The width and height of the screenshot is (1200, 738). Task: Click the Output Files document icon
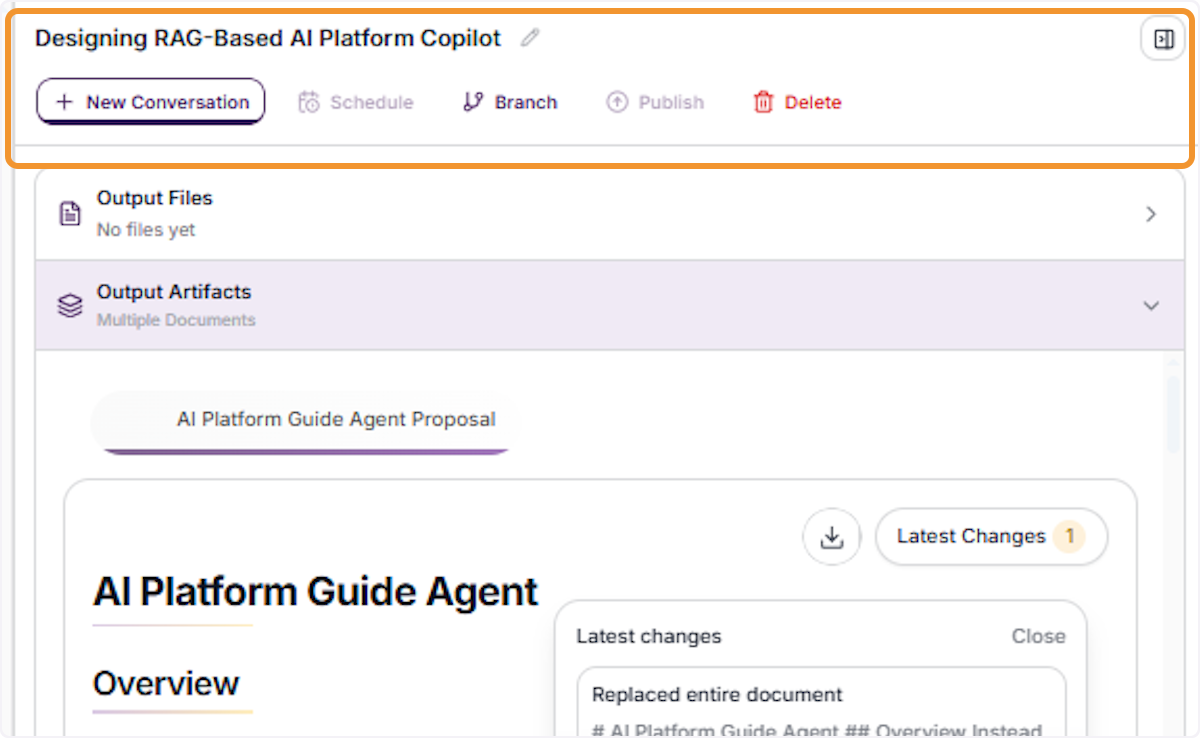(70, 214)
